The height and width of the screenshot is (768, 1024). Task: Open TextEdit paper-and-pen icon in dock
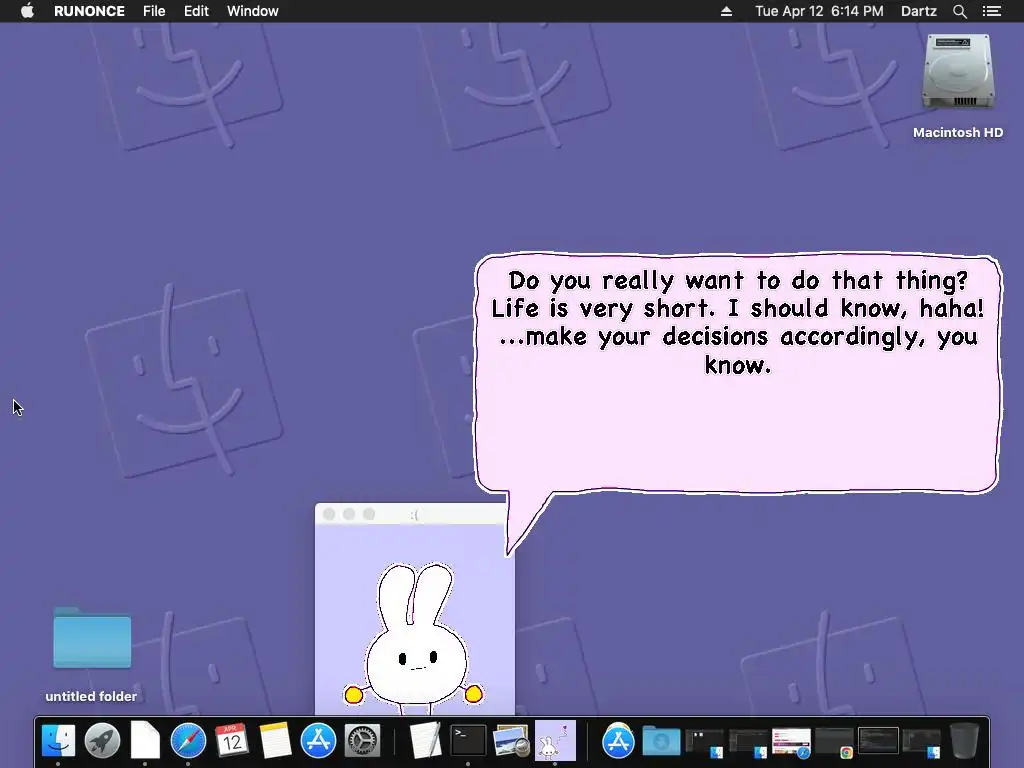coord(425,741)
